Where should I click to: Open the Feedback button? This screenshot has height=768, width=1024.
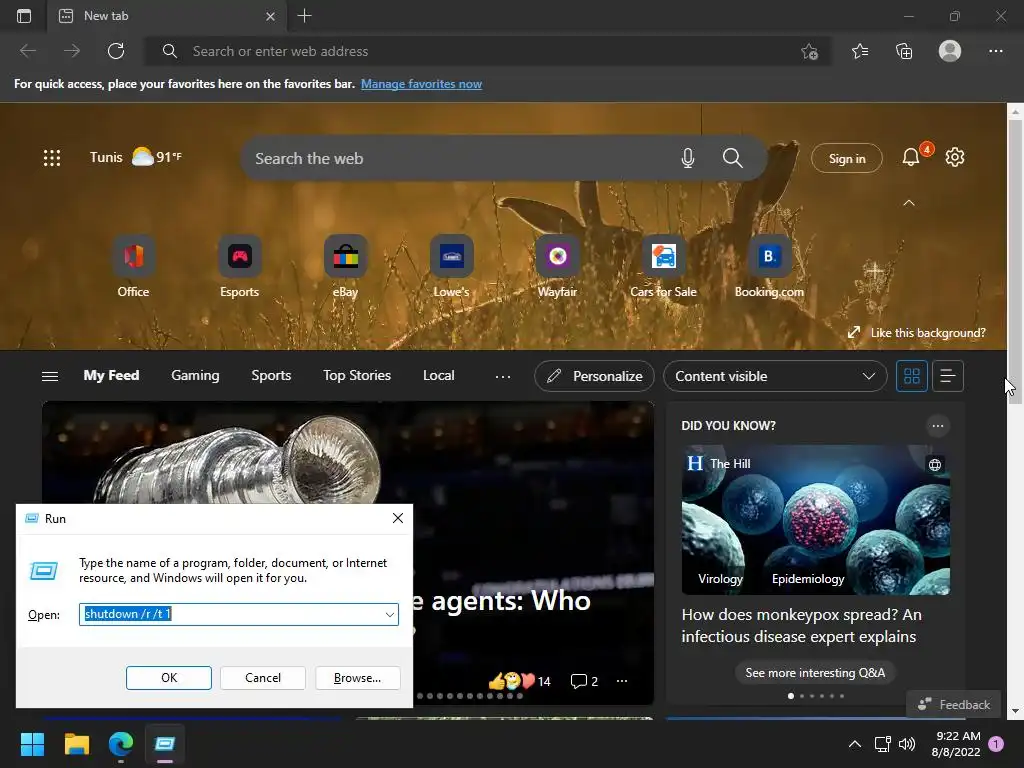[x=953, y=705]
